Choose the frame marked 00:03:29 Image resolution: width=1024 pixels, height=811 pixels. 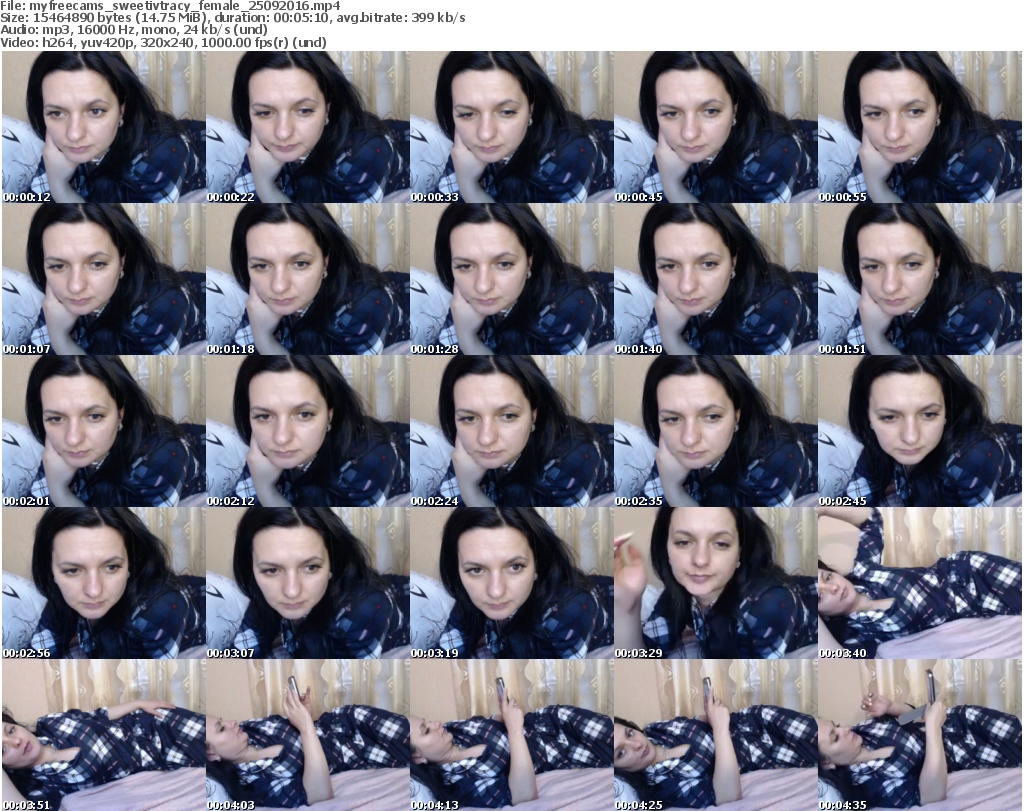pyautogui.click(x=716, y=583)
